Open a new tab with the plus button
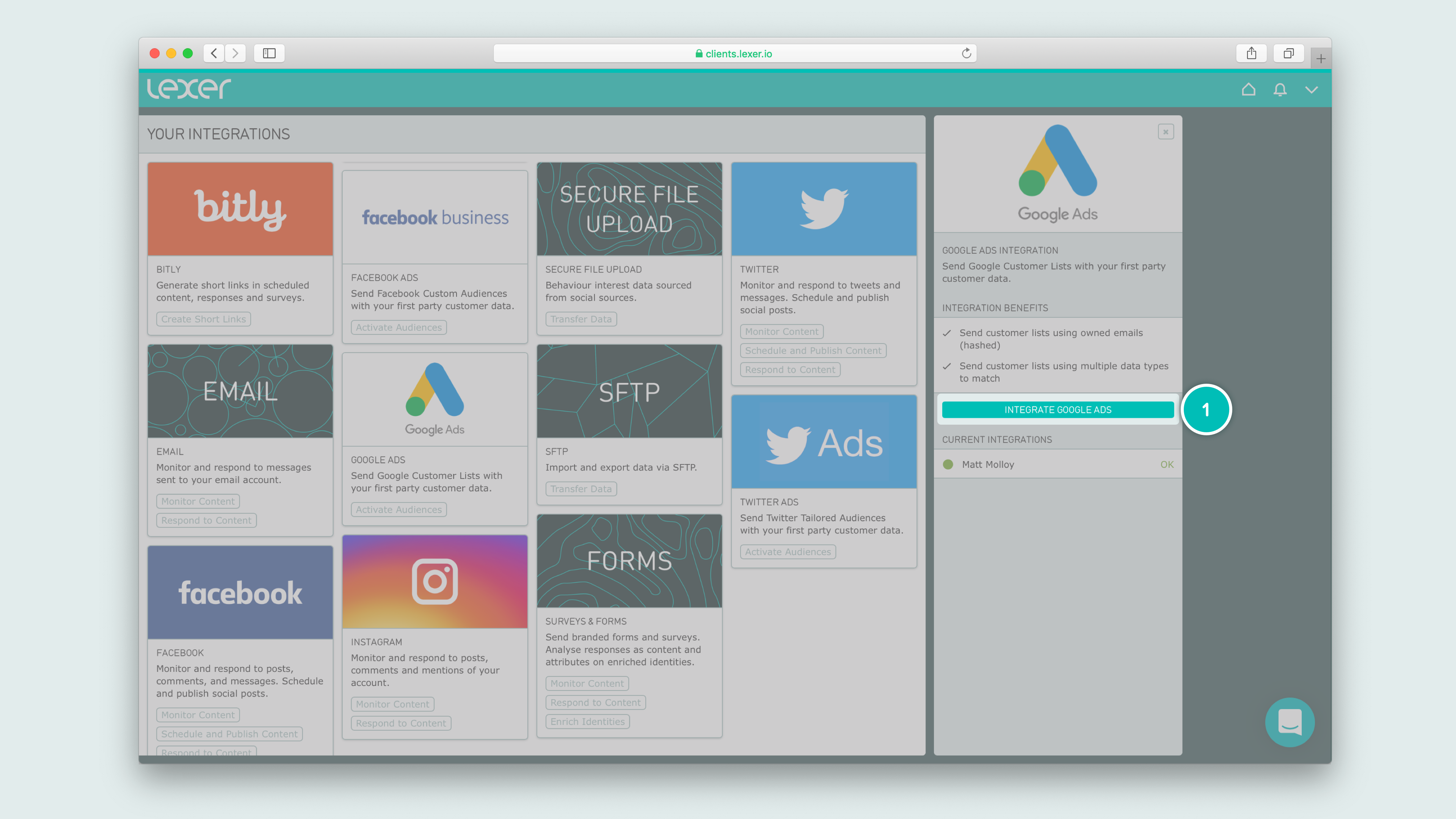 (x=1321, y=58)
